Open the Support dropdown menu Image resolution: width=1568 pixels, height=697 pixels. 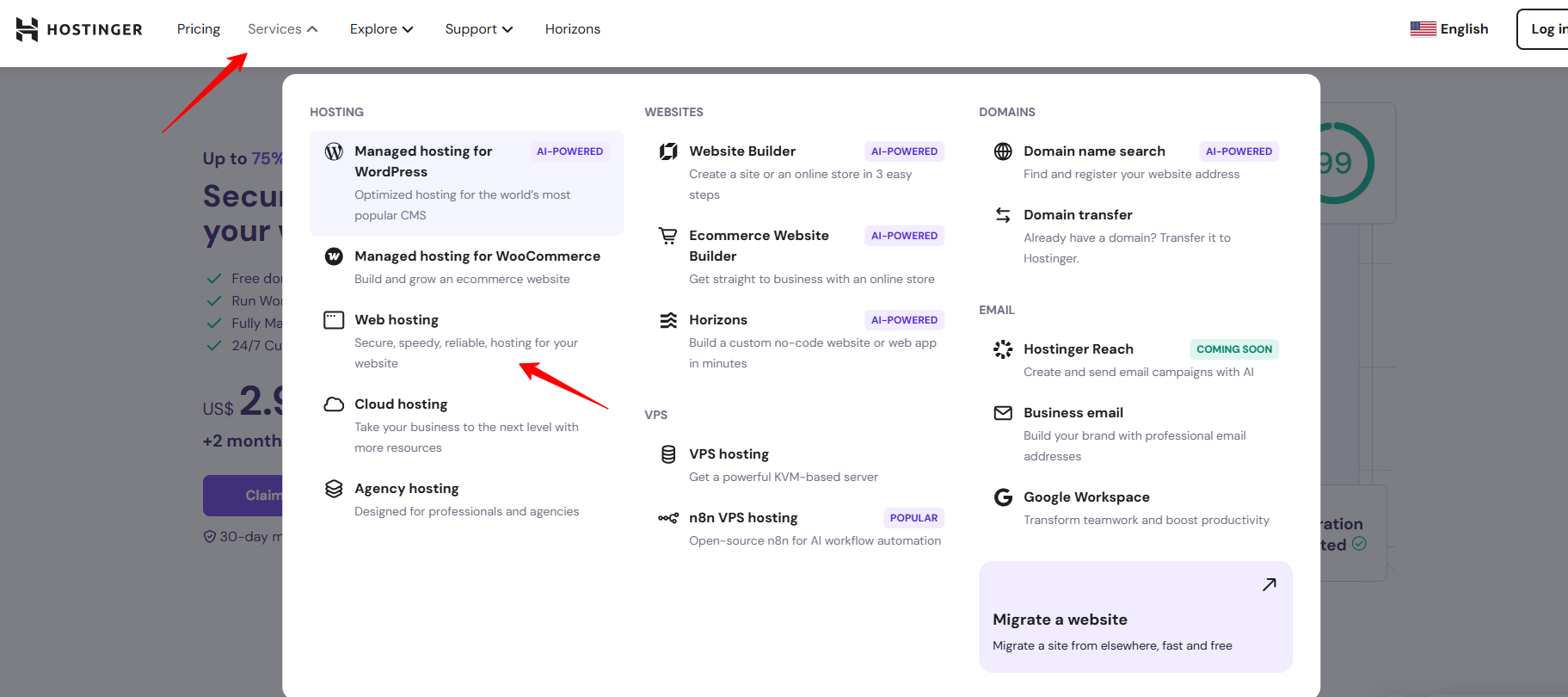pos(478,29)
